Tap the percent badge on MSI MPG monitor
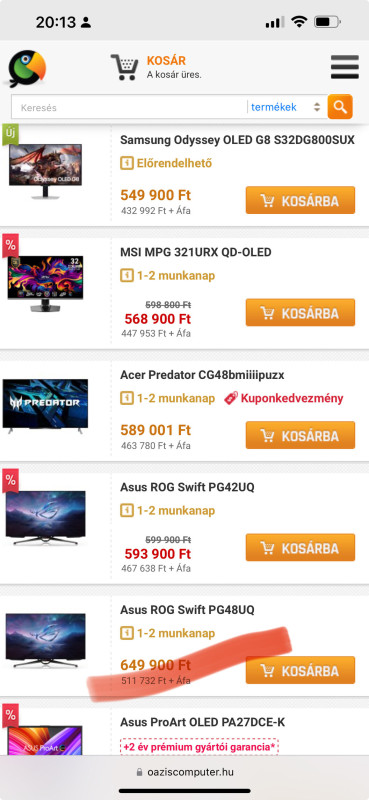369x800 pixels. [x=10, y=244]
